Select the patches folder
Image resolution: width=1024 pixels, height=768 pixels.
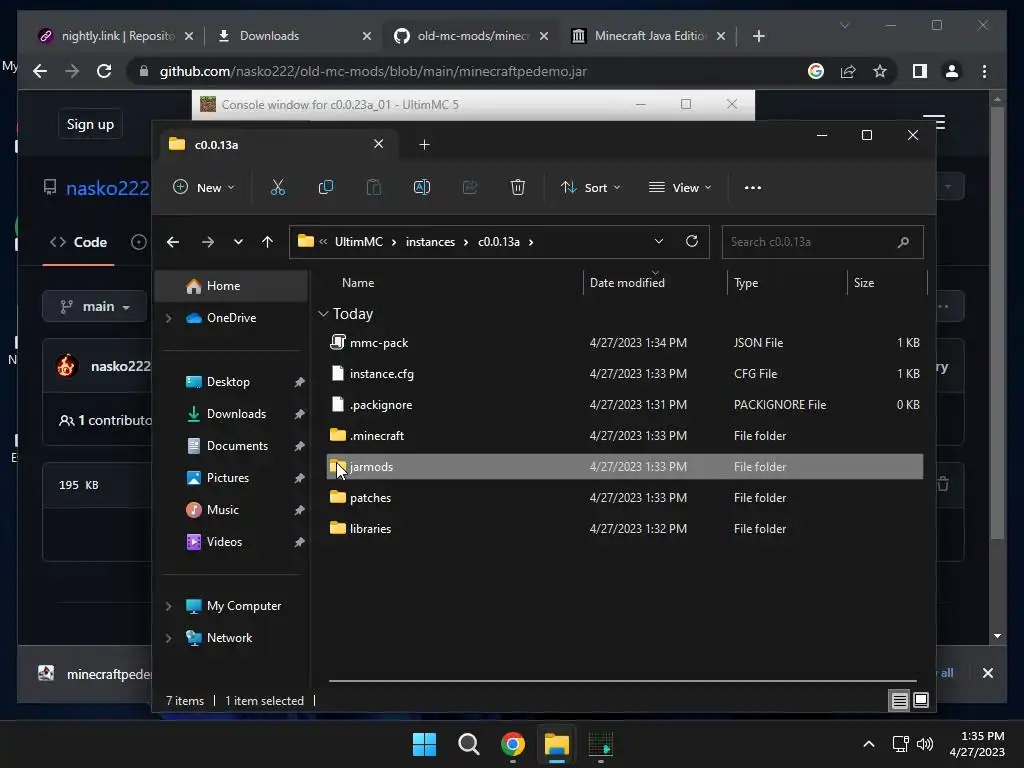(624, 498)
